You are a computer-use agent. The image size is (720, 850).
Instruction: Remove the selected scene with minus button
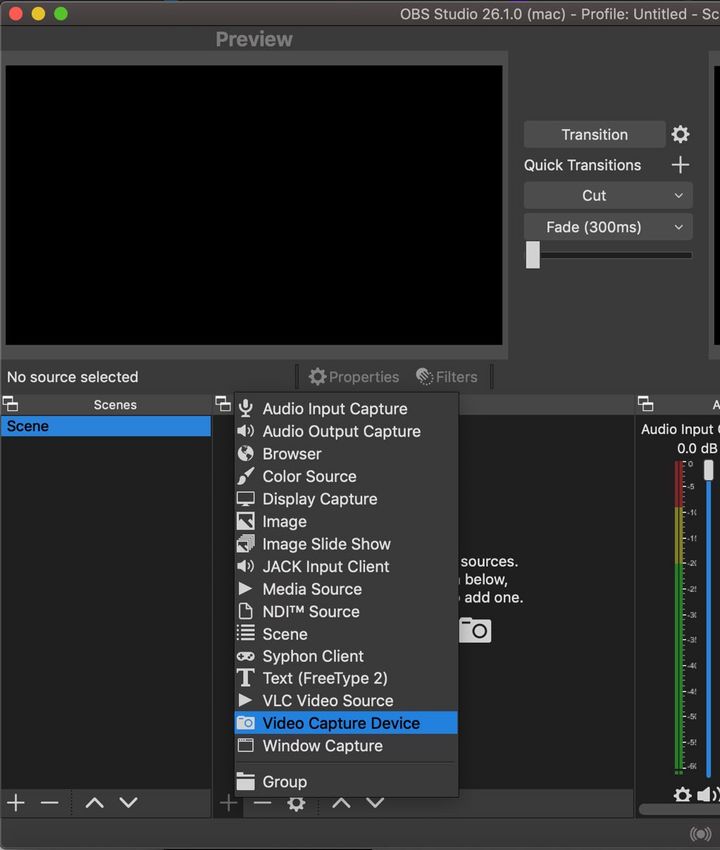(x=49, y=802)
